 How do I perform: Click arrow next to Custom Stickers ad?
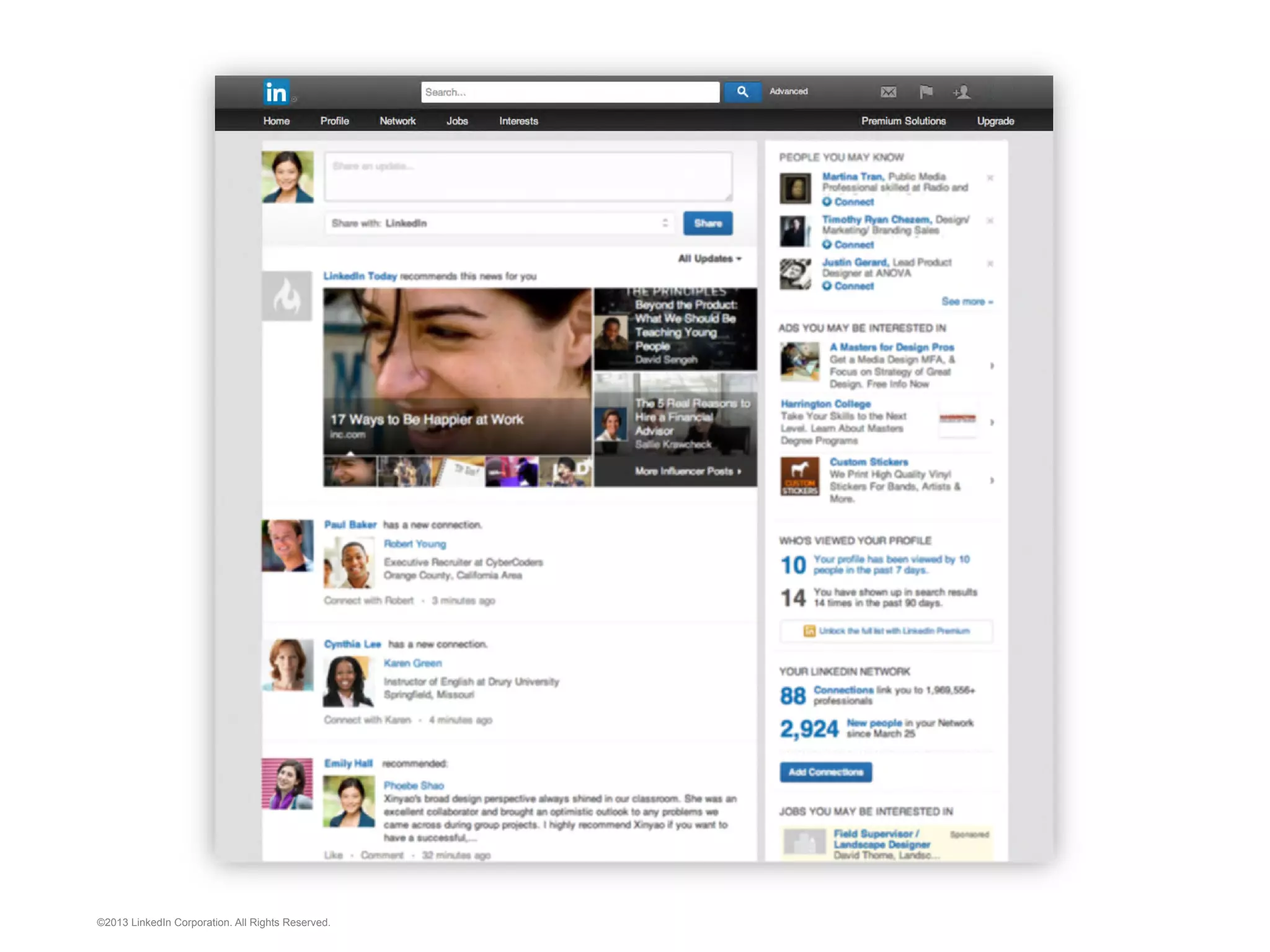[992, 480]
